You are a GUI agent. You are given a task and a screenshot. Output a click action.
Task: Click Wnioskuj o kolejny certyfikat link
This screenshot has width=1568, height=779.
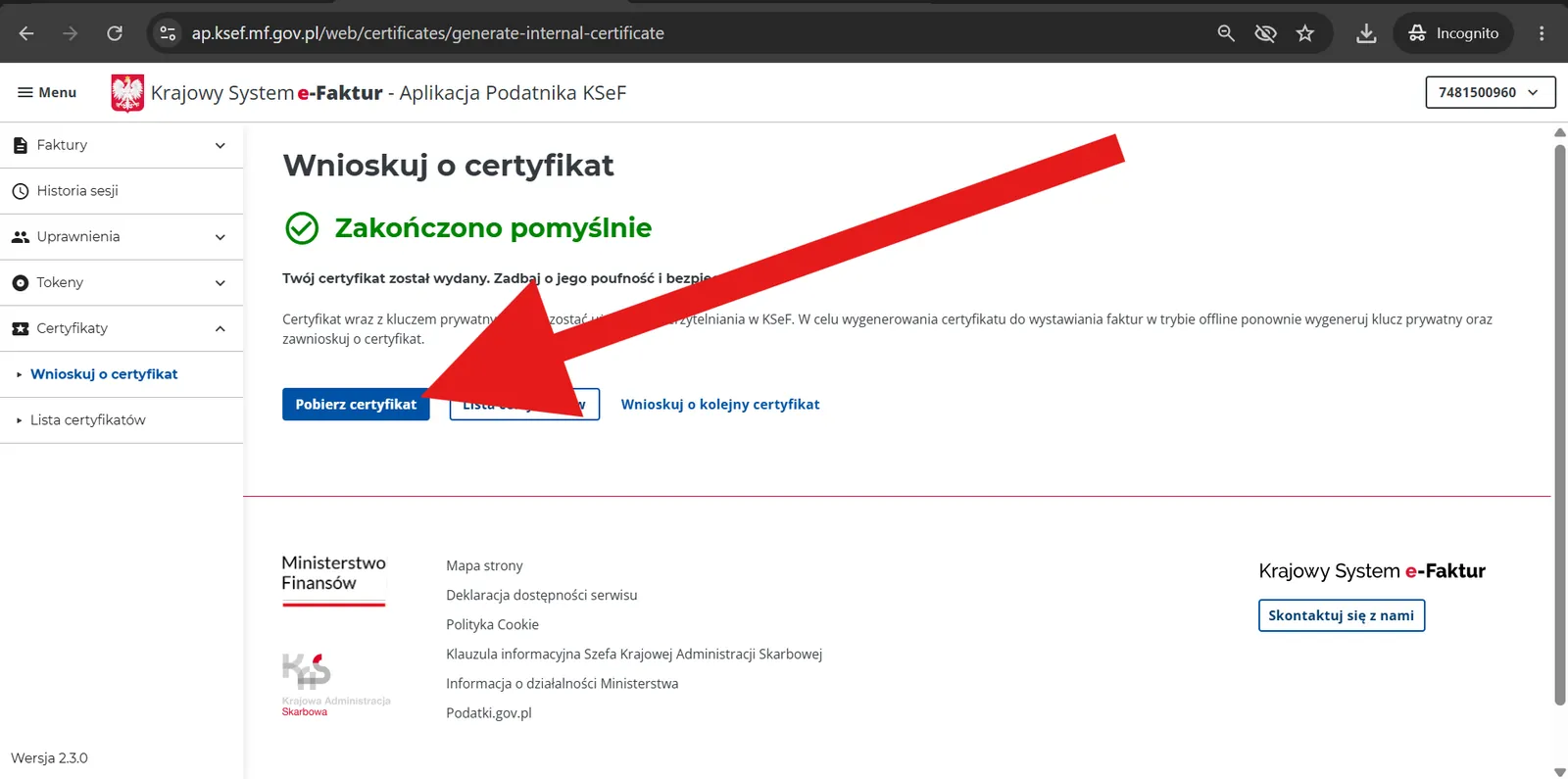[720, 405]
